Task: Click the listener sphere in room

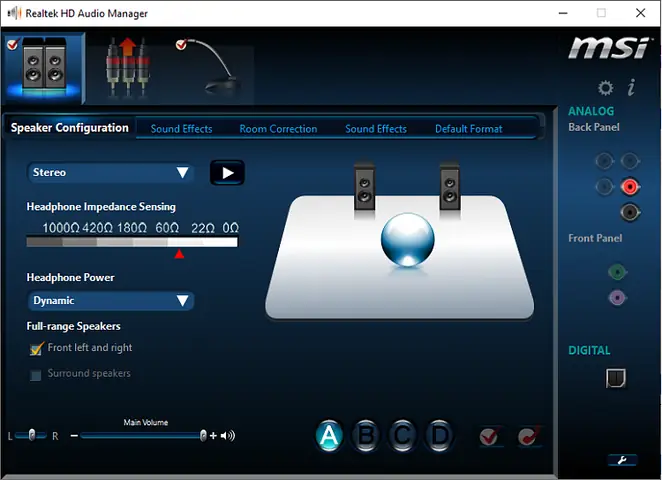Action: 407,239
